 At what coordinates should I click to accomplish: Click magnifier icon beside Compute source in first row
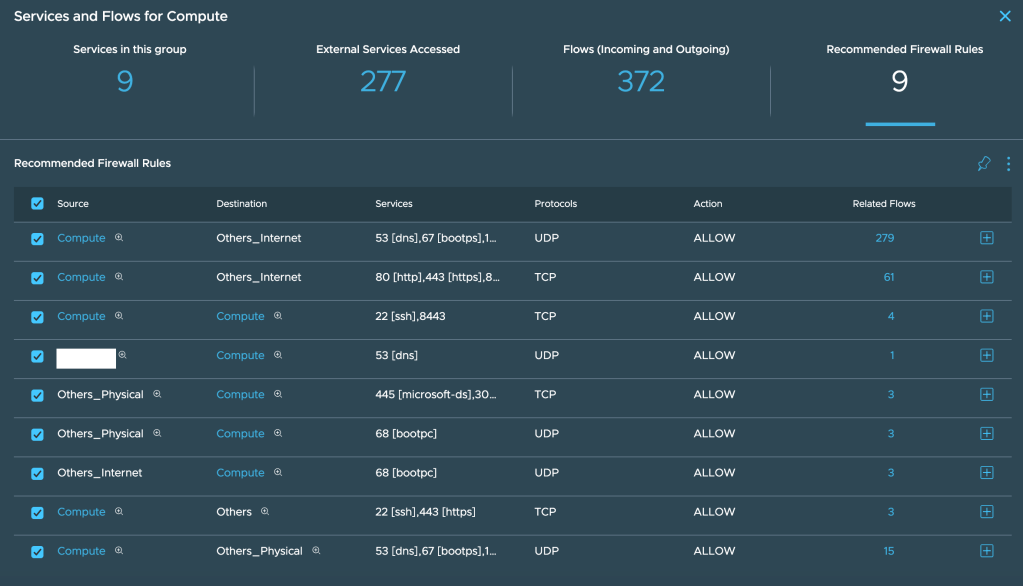point(119,238)
